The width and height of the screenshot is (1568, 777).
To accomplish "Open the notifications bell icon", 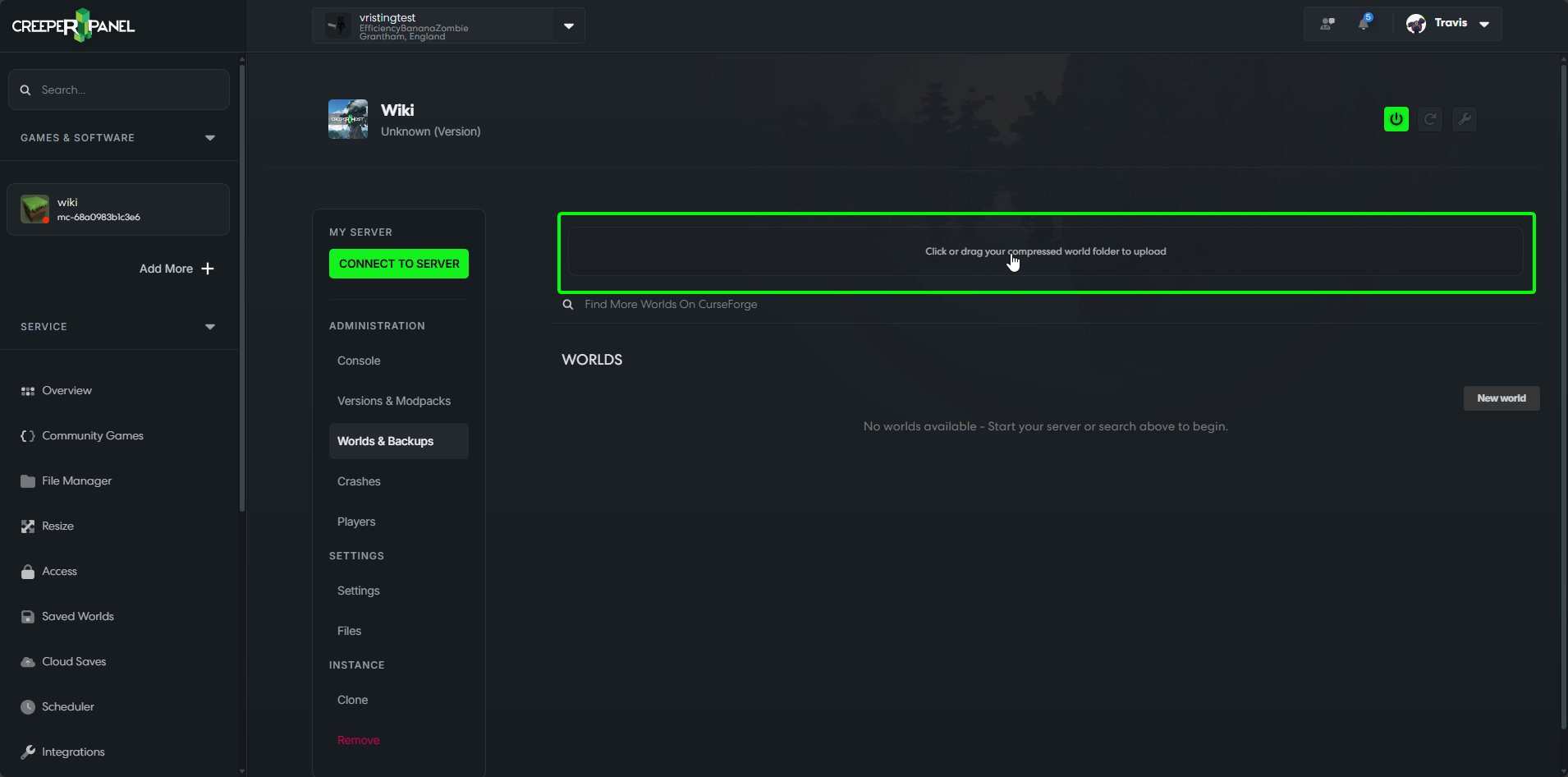I will point(1364,24).
